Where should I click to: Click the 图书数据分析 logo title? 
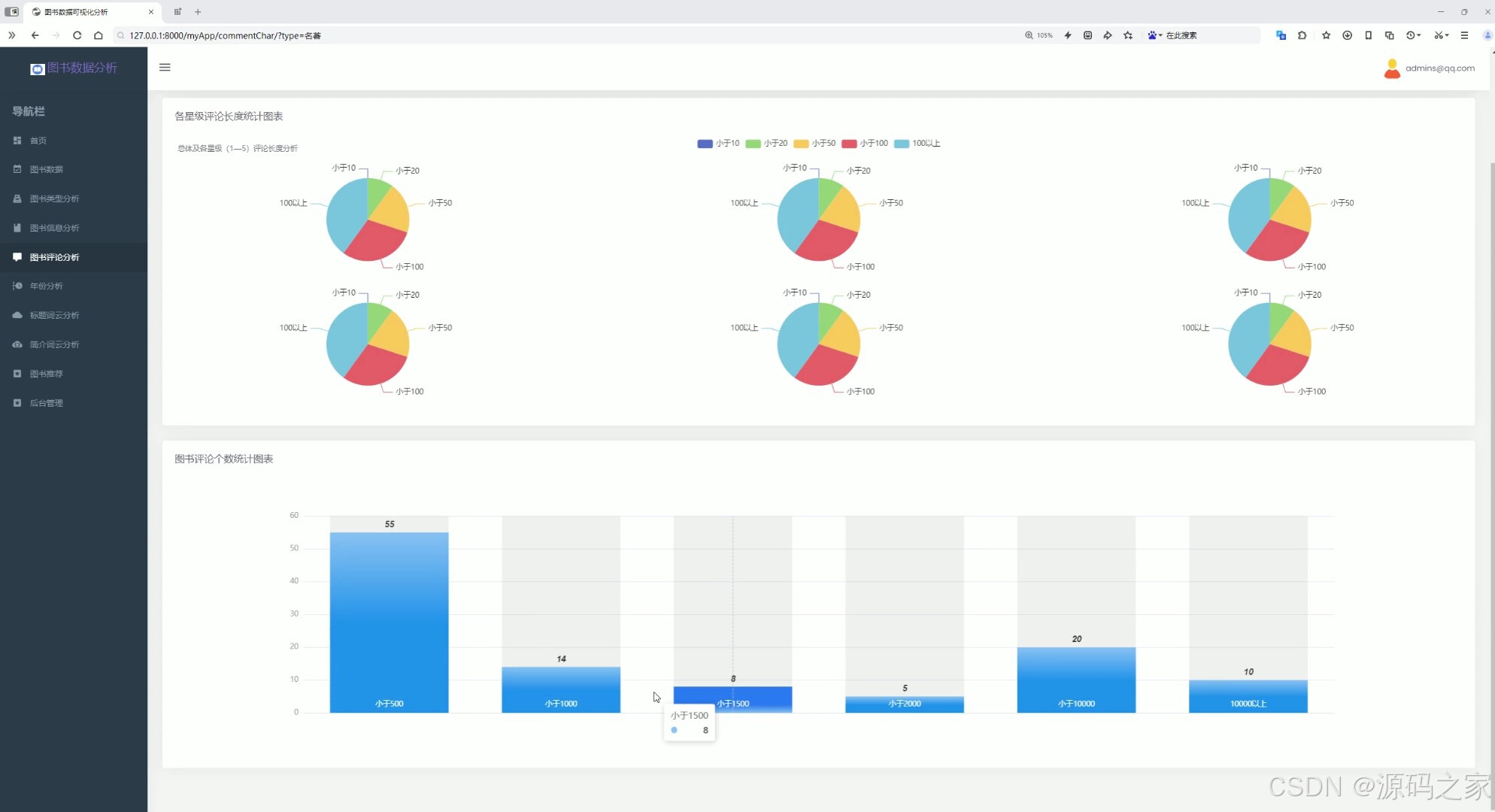[x=81, y=68]
